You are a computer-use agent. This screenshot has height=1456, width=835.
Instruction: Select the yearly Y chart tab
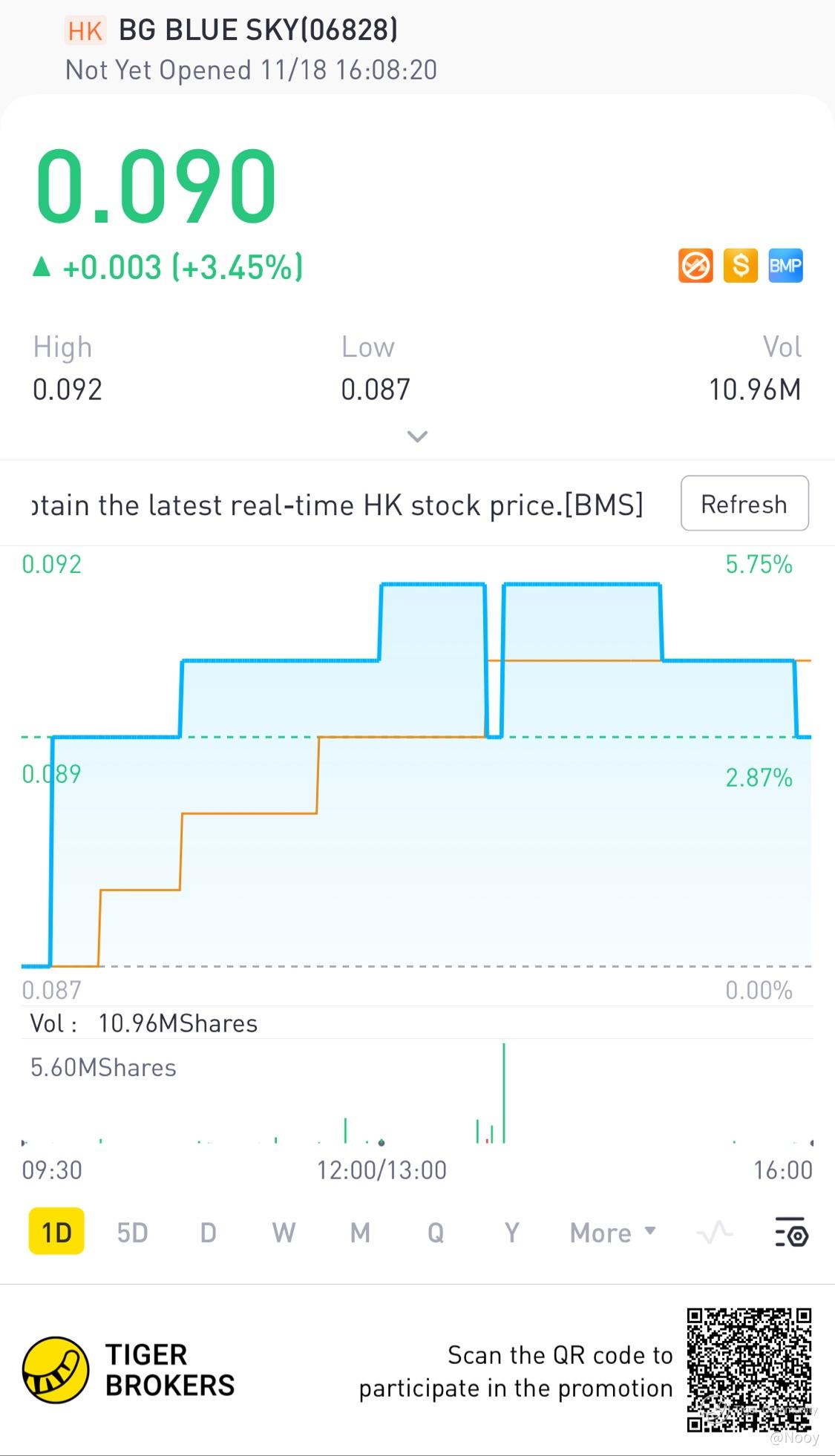click(511, 1233)
